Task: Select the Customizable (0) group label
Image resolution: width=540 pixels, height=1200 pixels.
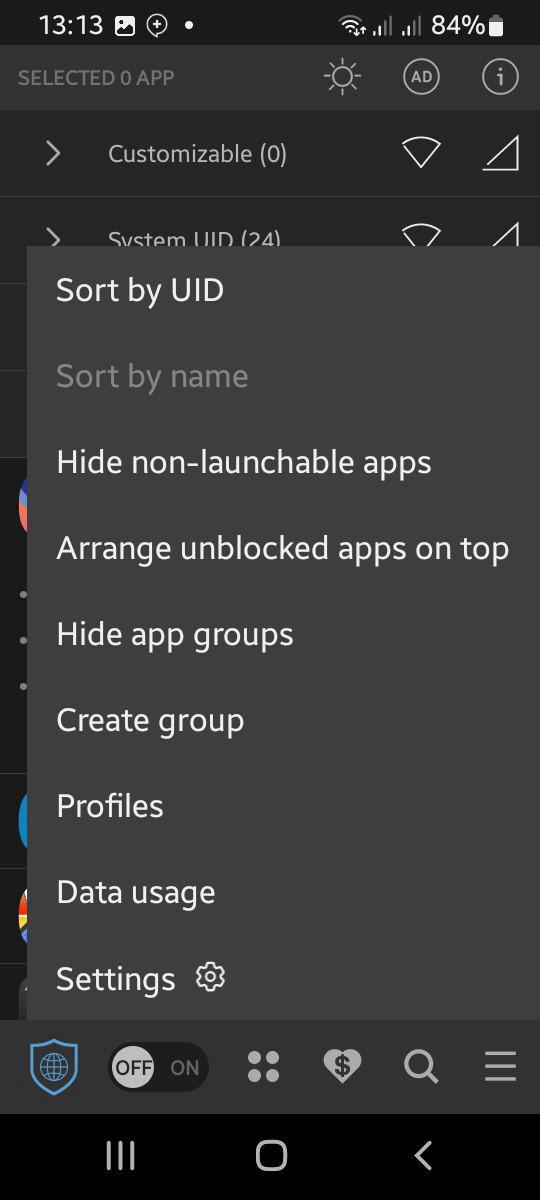Action: 197,154
